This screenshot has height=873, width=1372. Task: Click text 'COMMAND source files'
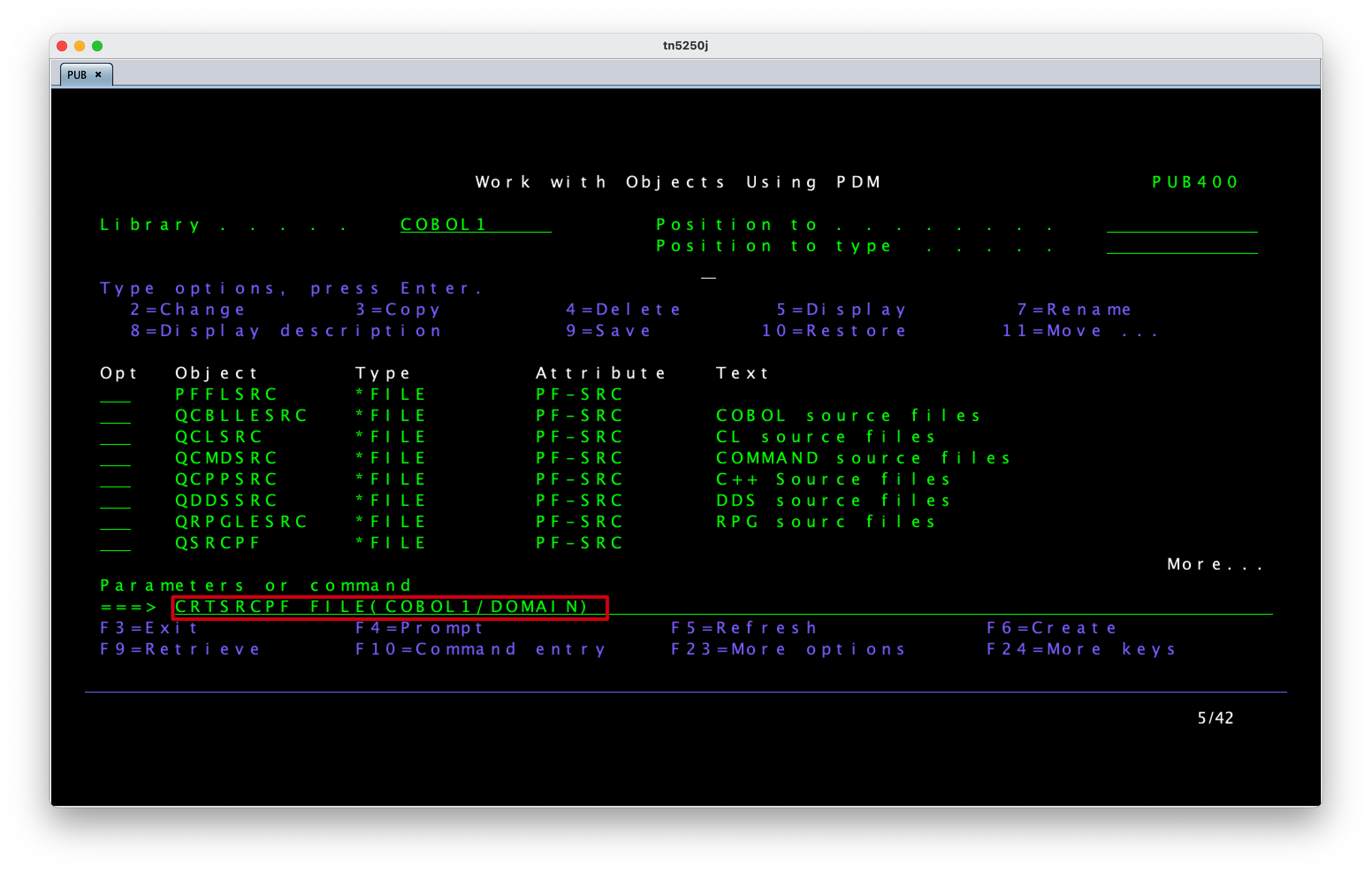[x=863, y=458]
